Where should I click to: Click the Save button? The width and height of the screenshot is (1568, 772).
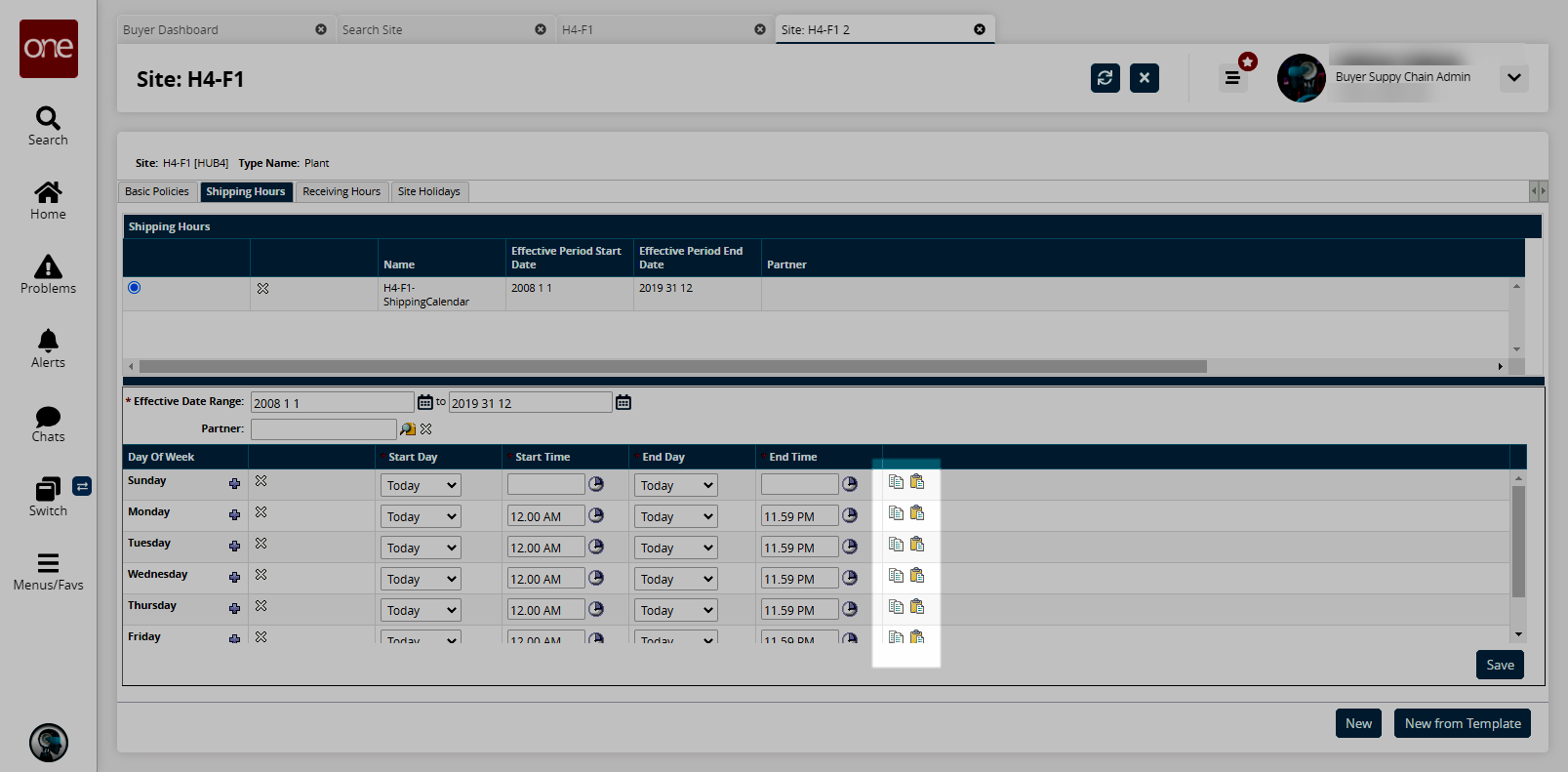pyautogui.click(x=1499, y=665)
